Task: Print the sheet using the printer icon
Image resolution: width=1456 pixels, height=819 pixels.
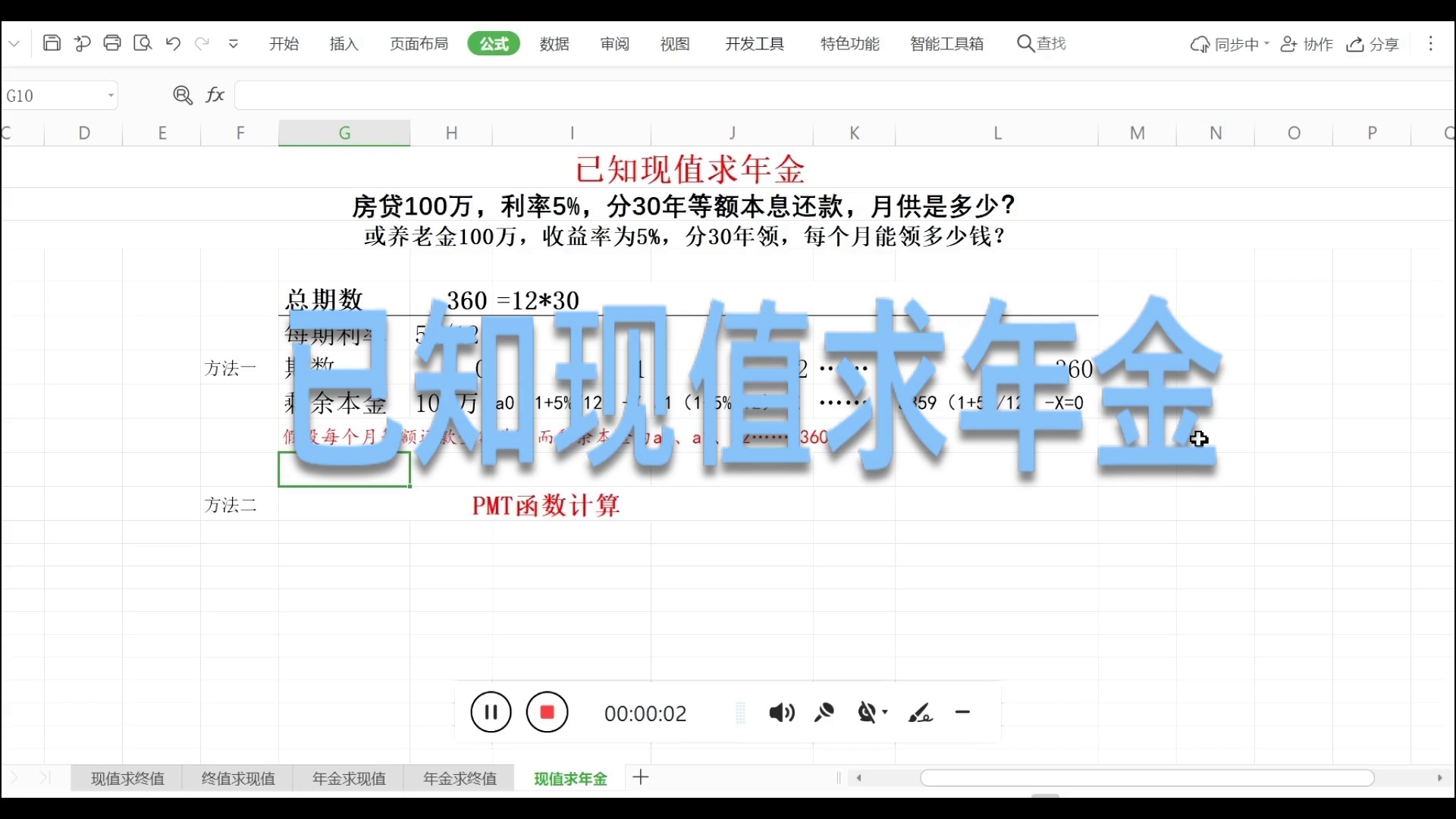Action: click(x=112, y=43)
